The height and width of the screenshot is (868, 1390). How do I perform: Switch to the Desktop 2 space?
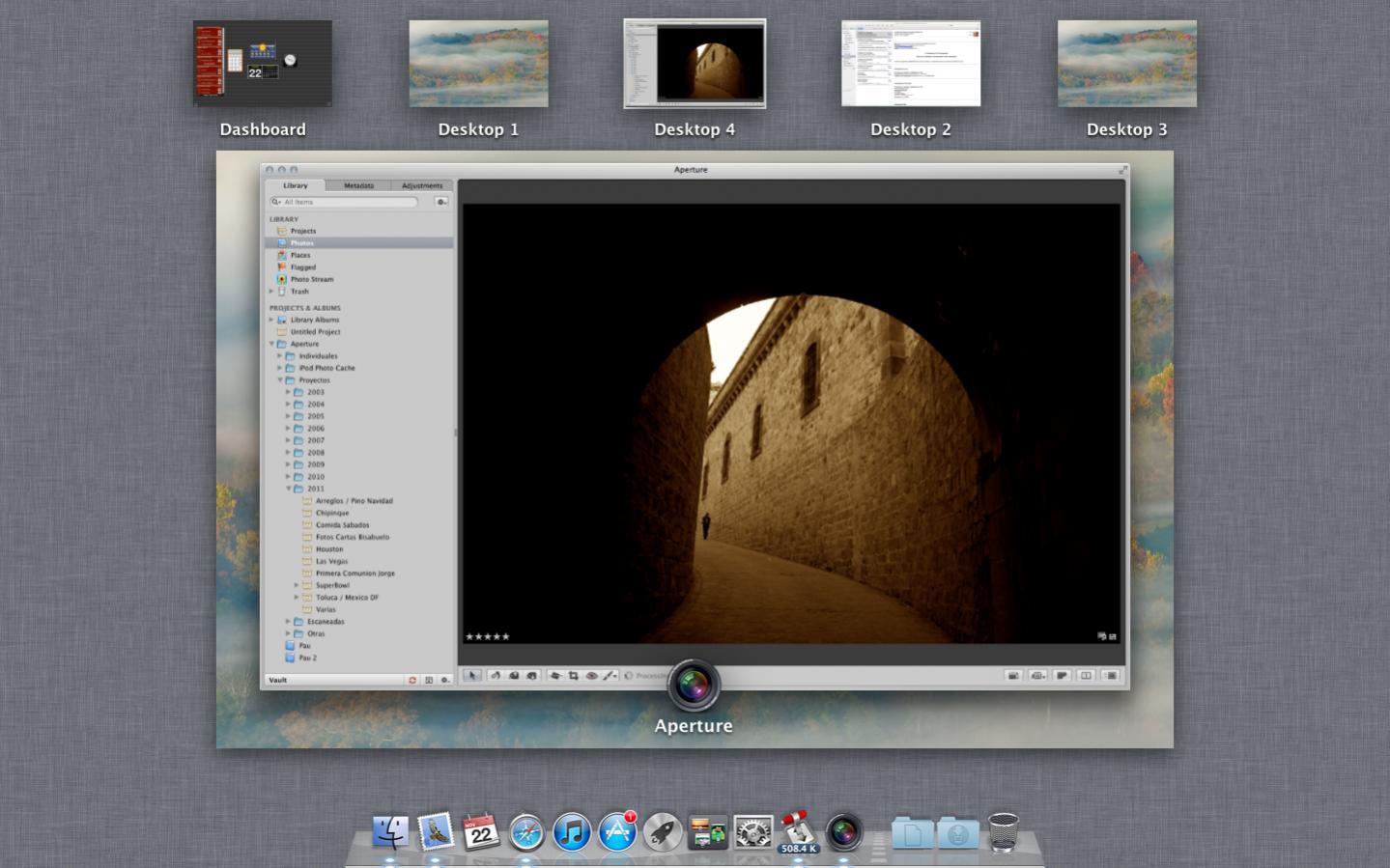click(910, 64)
